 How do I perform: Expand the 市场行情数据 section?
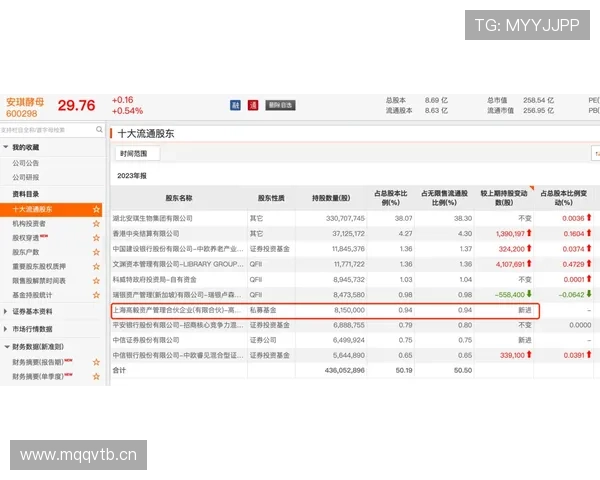(x=5, y=329)
